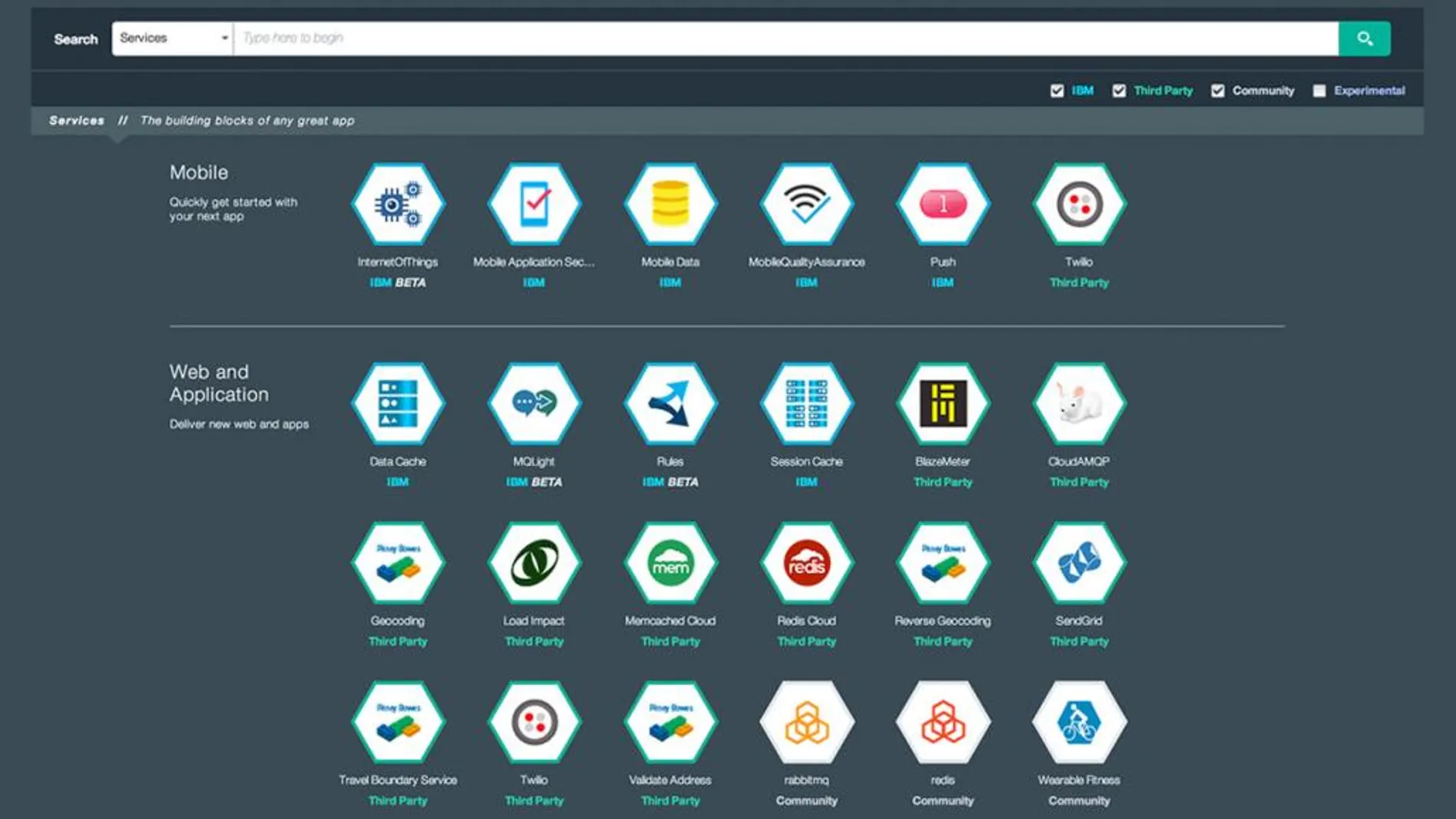Select the Mobile Application Security hexagon icon
Image resolution: width=1456 pixels, height=819 pixels.
tap(534, 205)
